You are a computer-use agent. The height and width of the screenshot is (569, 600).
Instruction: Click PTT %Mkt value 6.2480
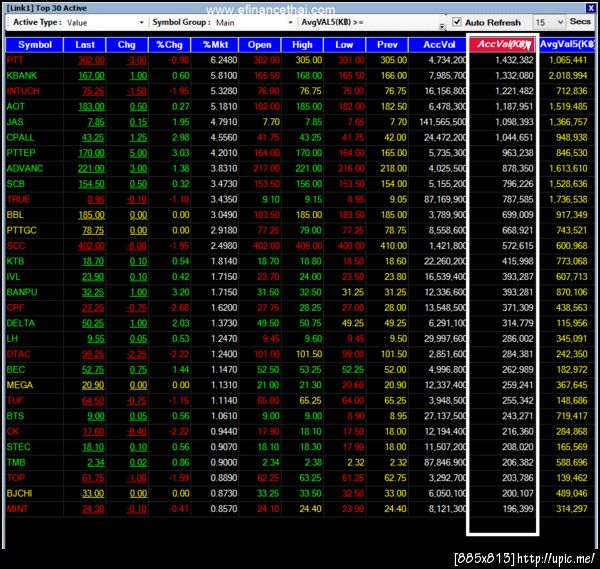tap(224, 60)
